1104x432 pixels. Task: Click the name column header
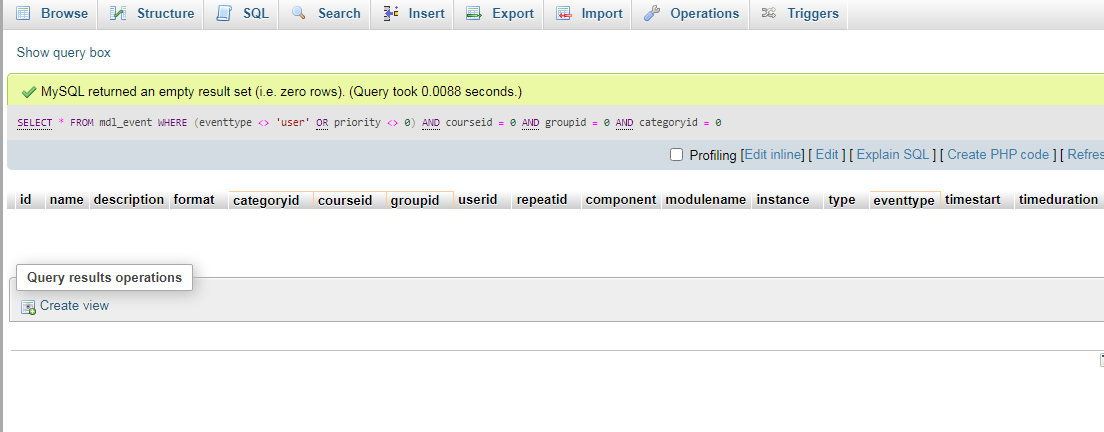(x=67, y=200)
